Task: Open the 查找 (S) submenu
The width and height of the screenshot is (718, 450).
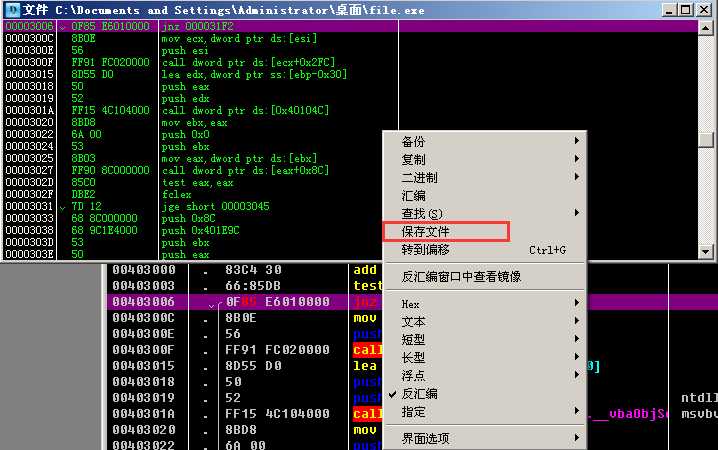Action: pos(484,213)
